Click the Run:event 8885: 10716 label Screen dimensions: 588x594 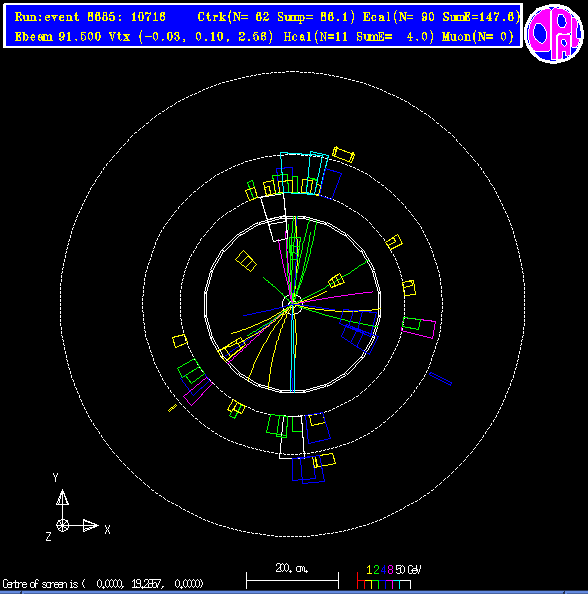click(x=90, y=17)
